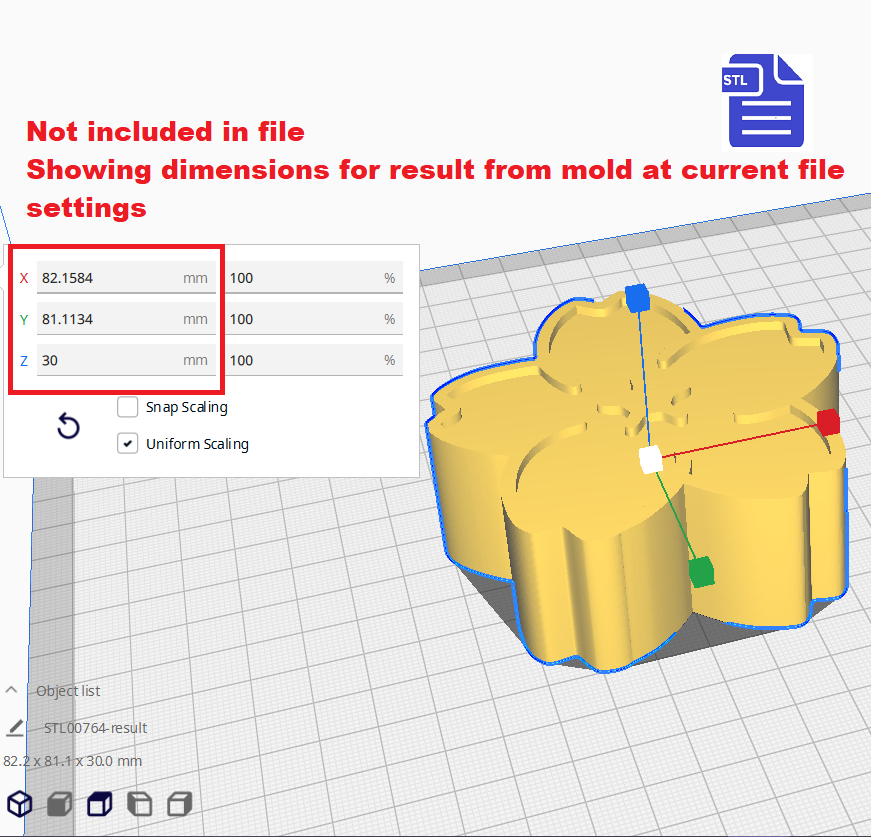Select the right side view cube icon

[179, 803]
